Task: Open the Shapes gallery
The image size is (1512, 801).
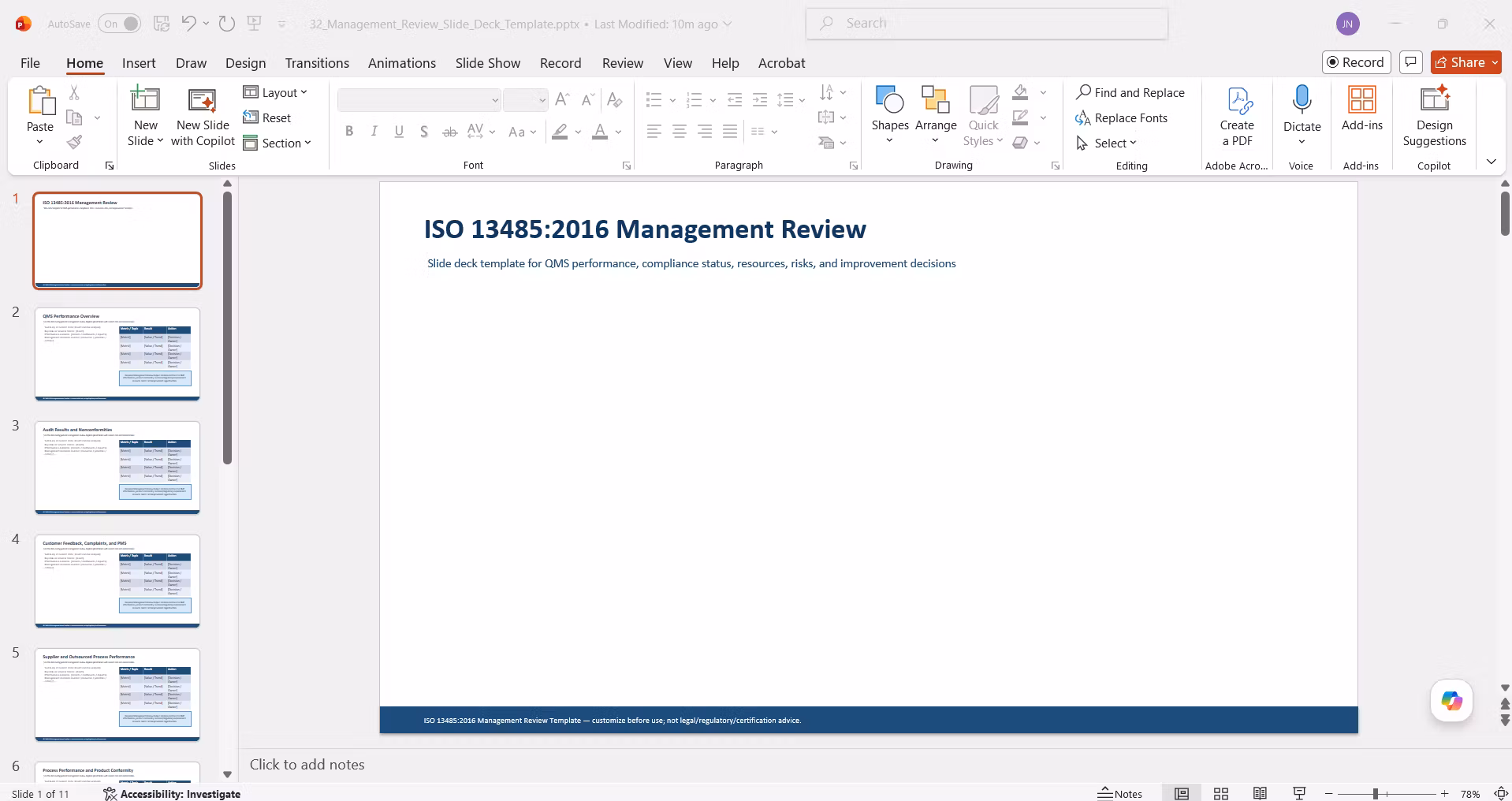Action: click(890, 115)
